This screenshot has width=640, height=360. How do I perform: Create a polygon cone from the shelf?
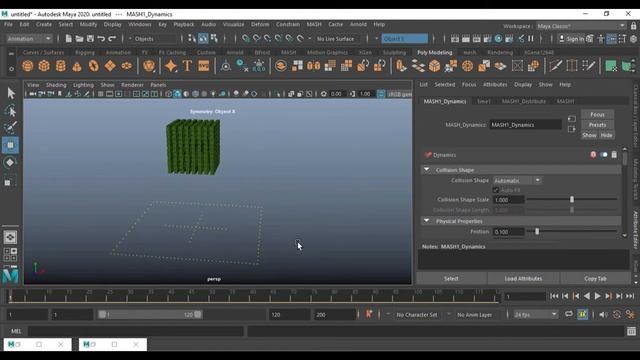(x=77, y=66)
